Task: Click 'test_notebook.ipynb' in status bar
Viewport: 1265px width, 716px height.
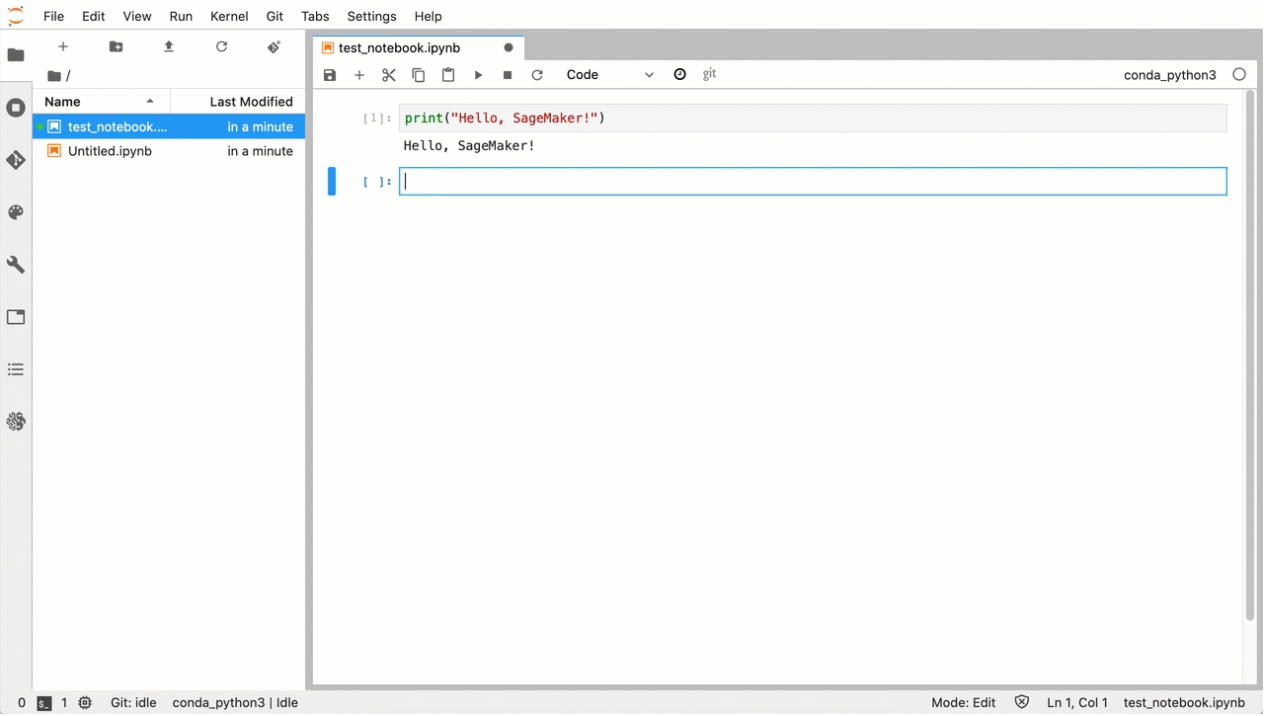Action: click(1184, 703)
